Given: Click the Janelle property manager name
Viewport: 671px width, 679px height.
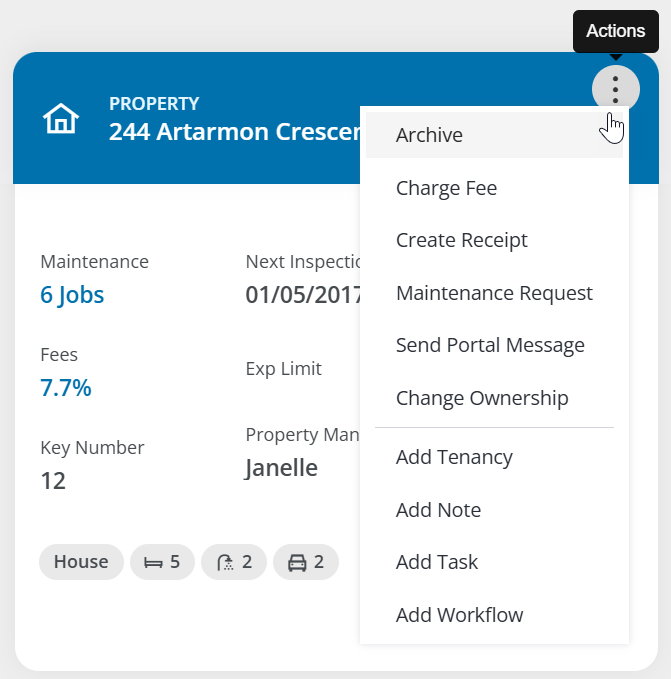Looking at the screenshot, I should click(x=281, y=468).
